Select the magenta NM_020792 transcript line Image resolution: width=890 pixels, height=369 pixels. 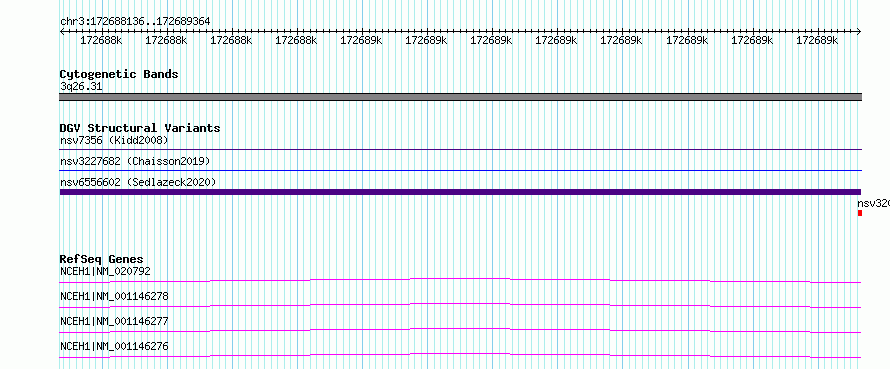(460, 280)
